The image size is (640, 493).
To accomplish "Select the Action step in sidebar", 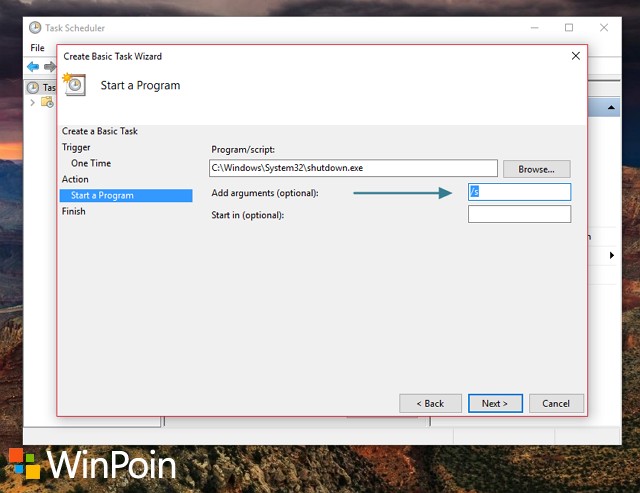I will (75, 179).
